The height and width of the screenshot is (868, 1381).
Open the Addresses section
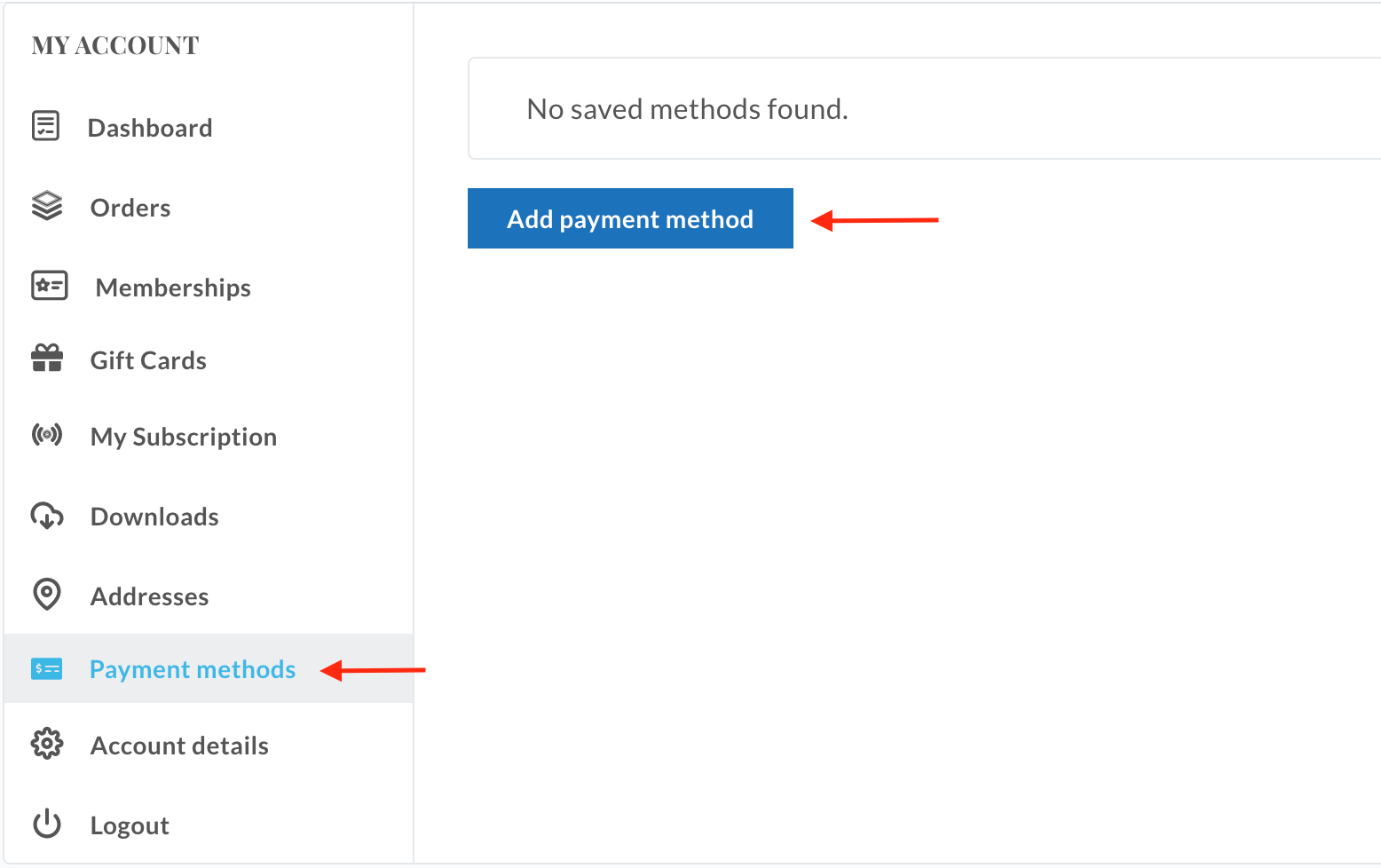[x=150, y=596]
